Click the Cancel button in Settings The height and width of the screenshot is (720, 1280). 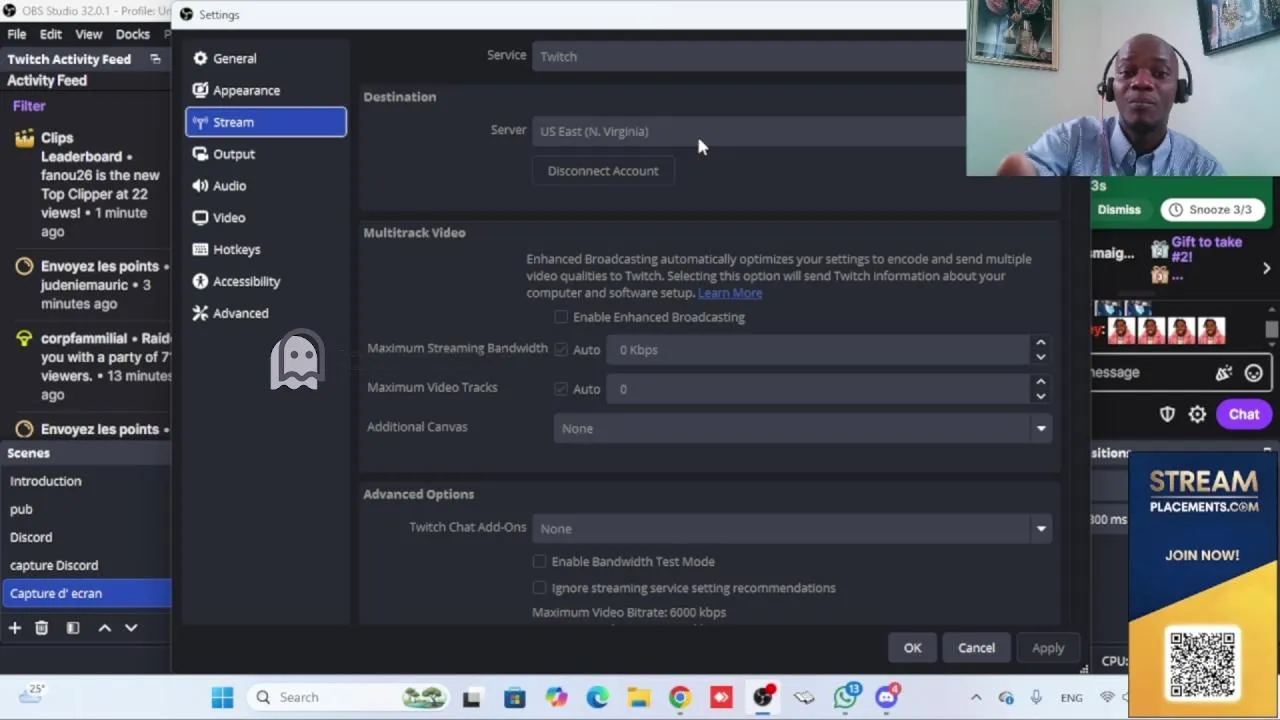[976, 648]
